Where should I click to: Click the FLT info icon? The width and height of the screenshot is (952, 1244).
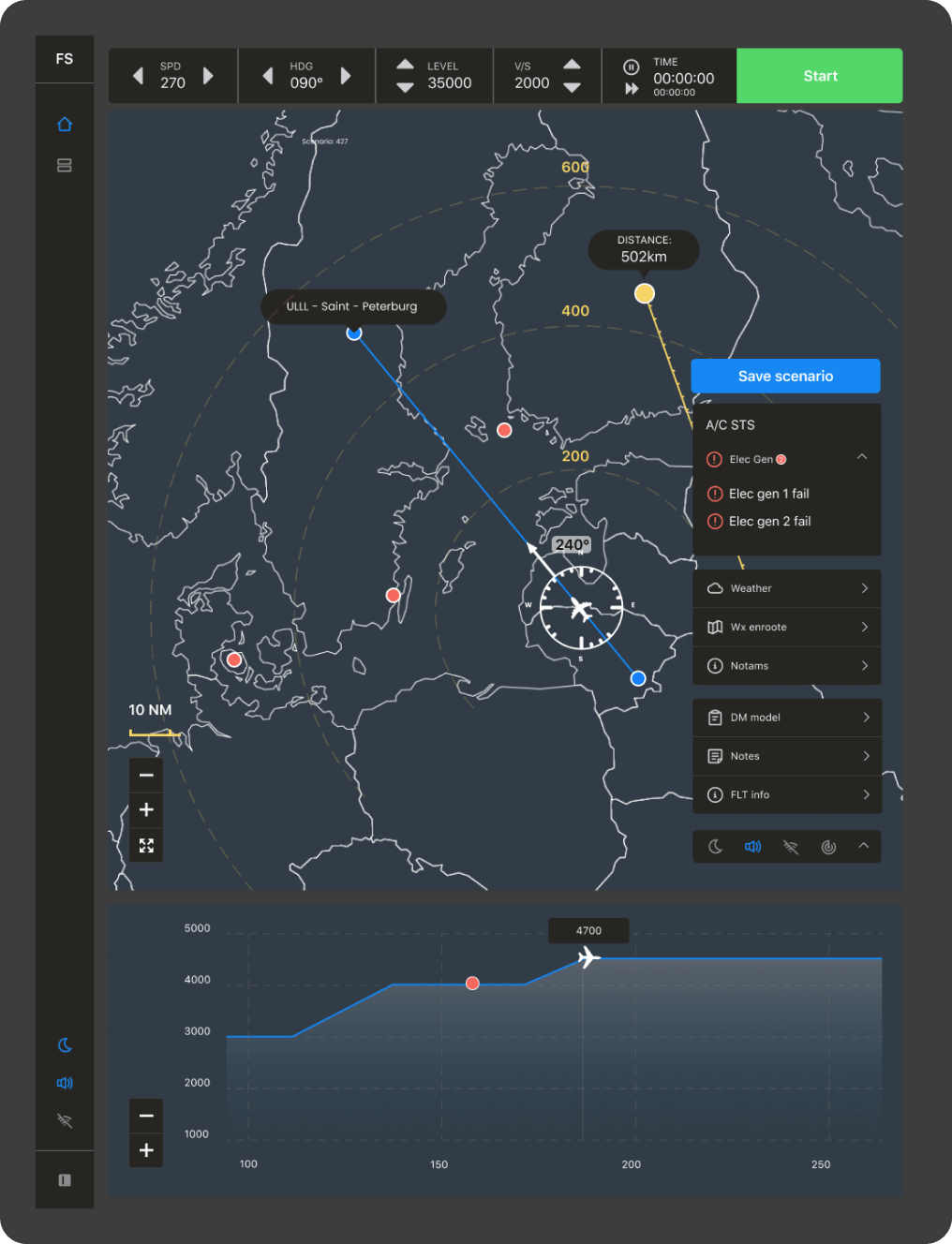coord(715,794)
